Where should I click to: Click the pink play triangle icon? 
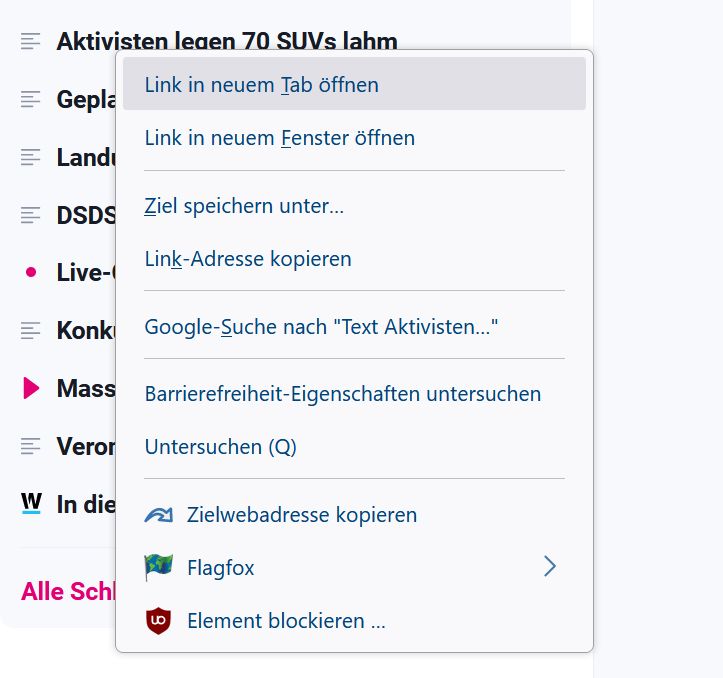32,388
